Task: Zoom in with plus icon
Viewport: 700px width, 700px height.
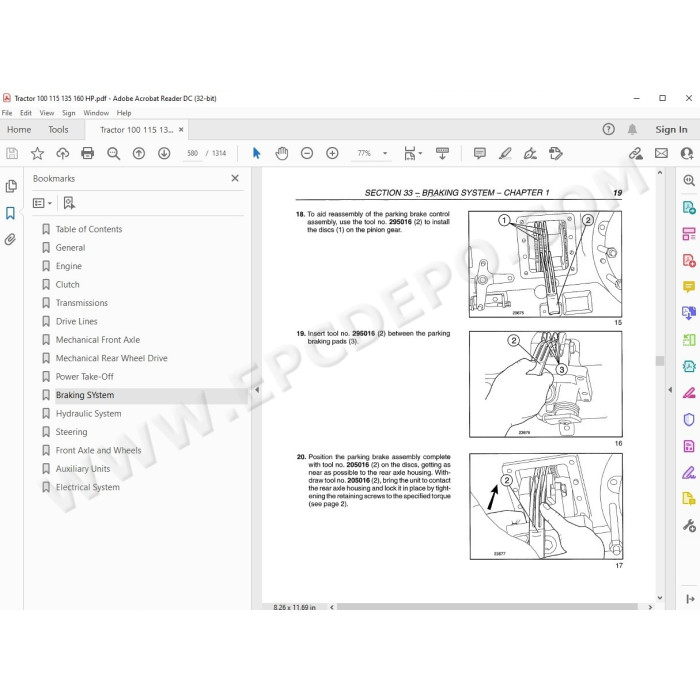Action: (332, 154)
